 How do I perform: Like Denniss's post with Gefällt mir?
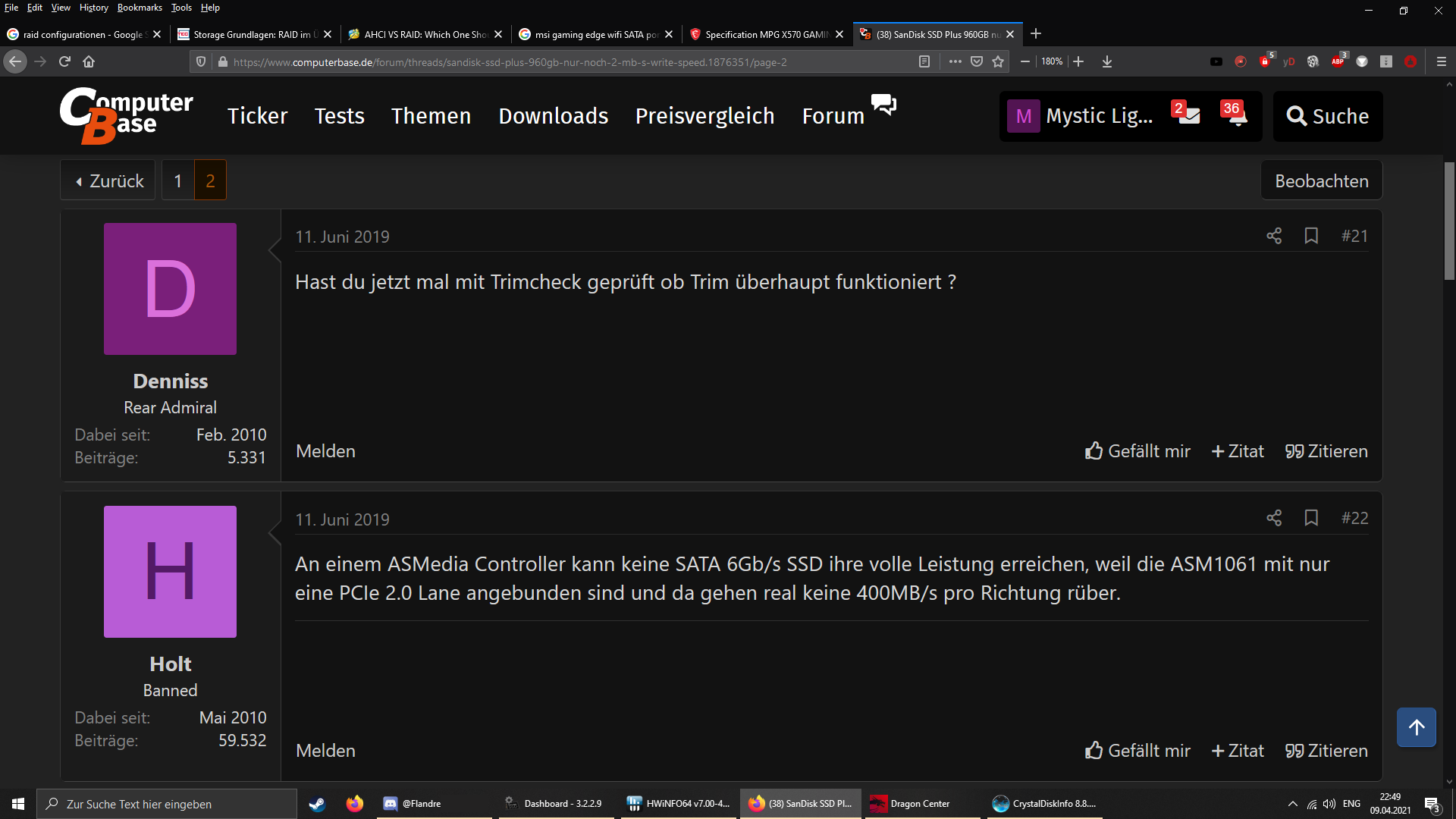tap(1137, 451)
